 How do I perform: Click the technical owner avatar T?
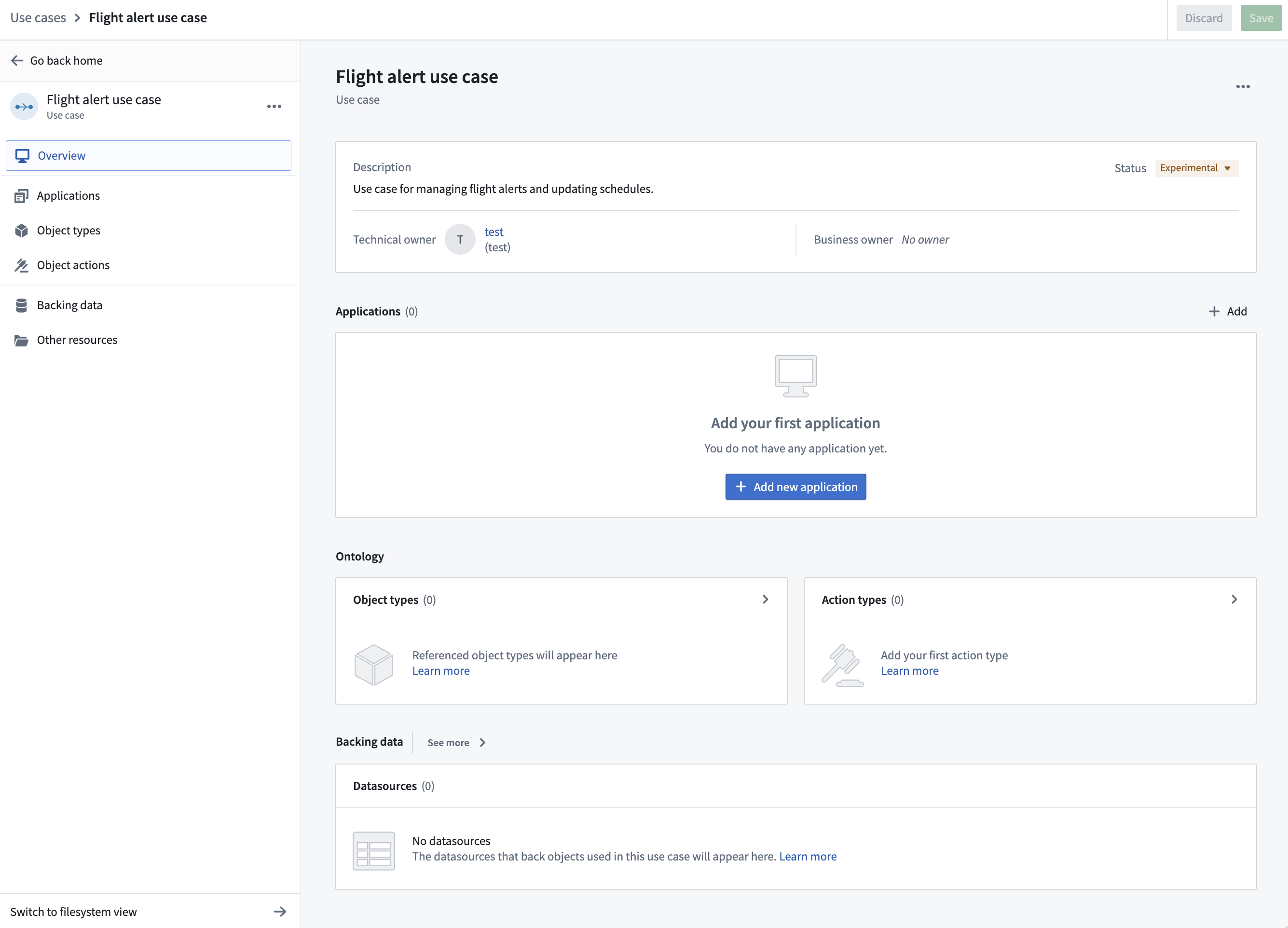460,240
